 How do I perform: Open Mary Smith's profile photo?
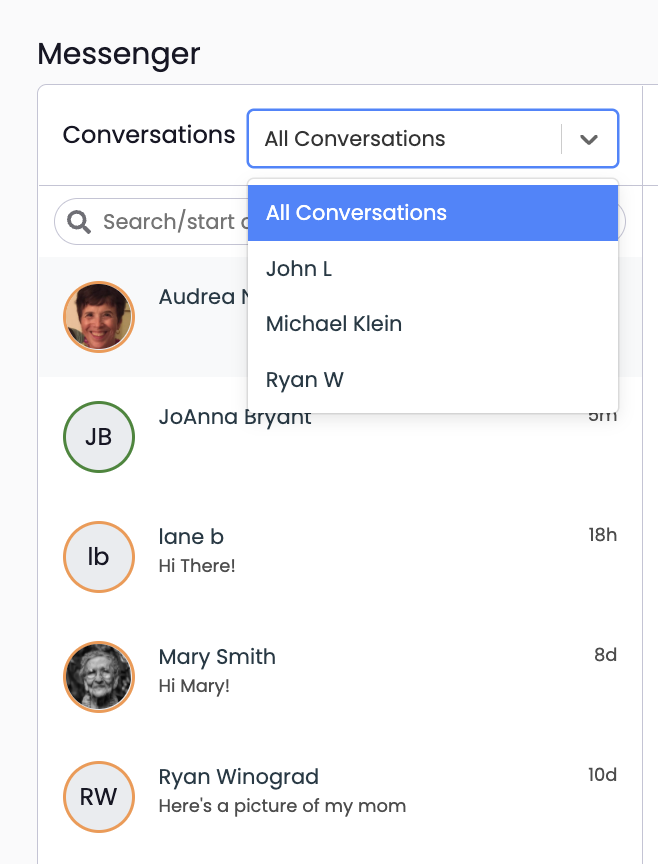(x=99, y=677)
